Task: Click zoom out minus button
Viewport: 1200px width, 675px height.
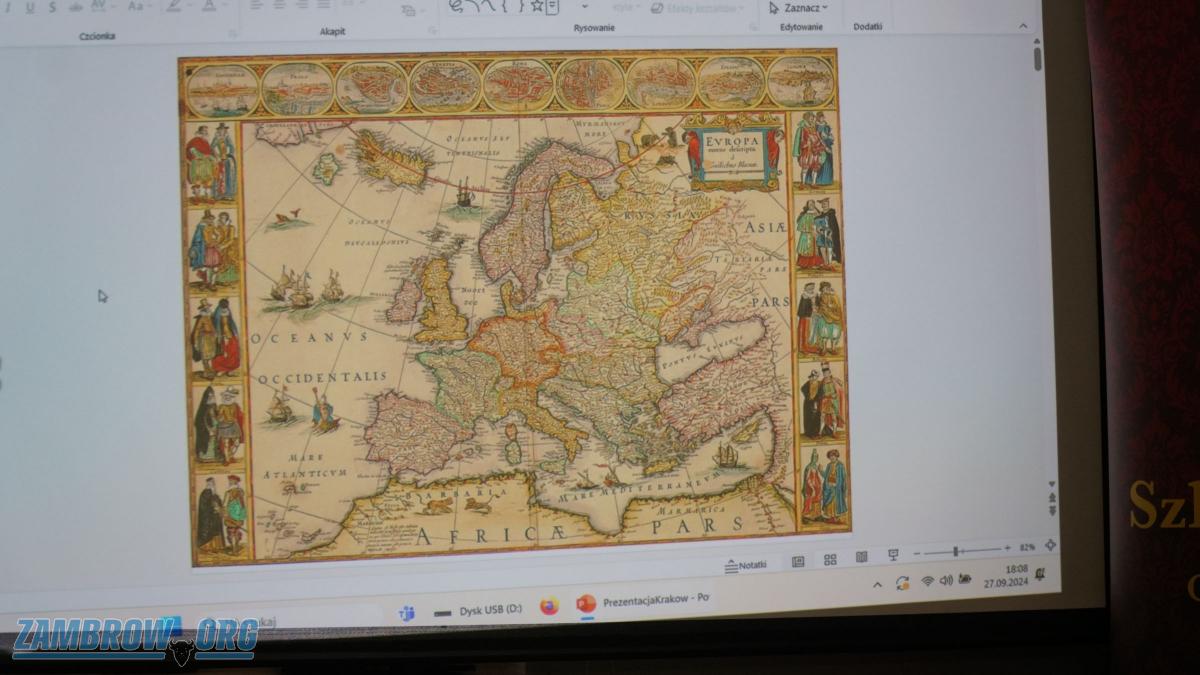Action: coord(919,553)
